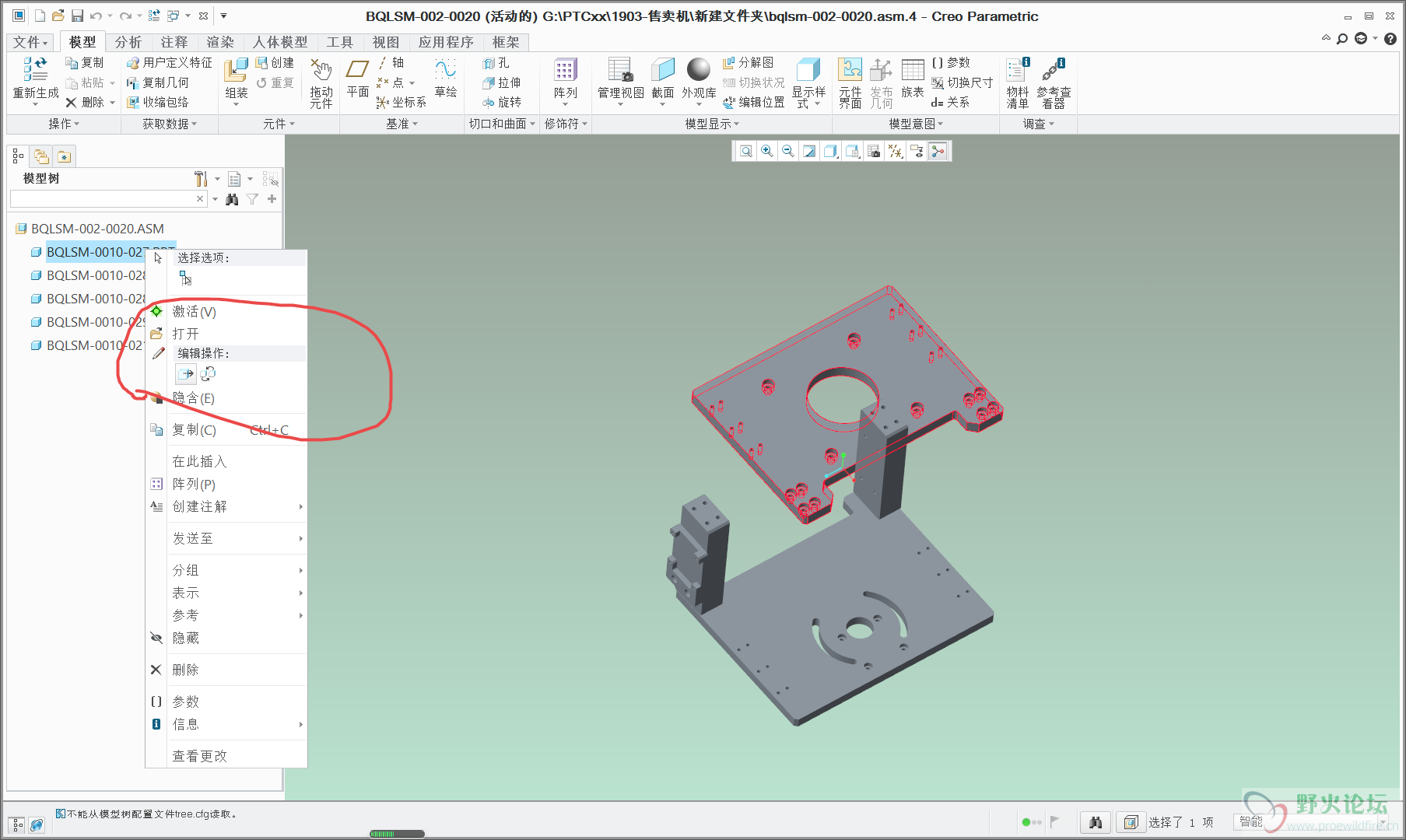1406x840 pixels.
Task: Click the binoculars search icon in model tree
Action: pos(232,200)
